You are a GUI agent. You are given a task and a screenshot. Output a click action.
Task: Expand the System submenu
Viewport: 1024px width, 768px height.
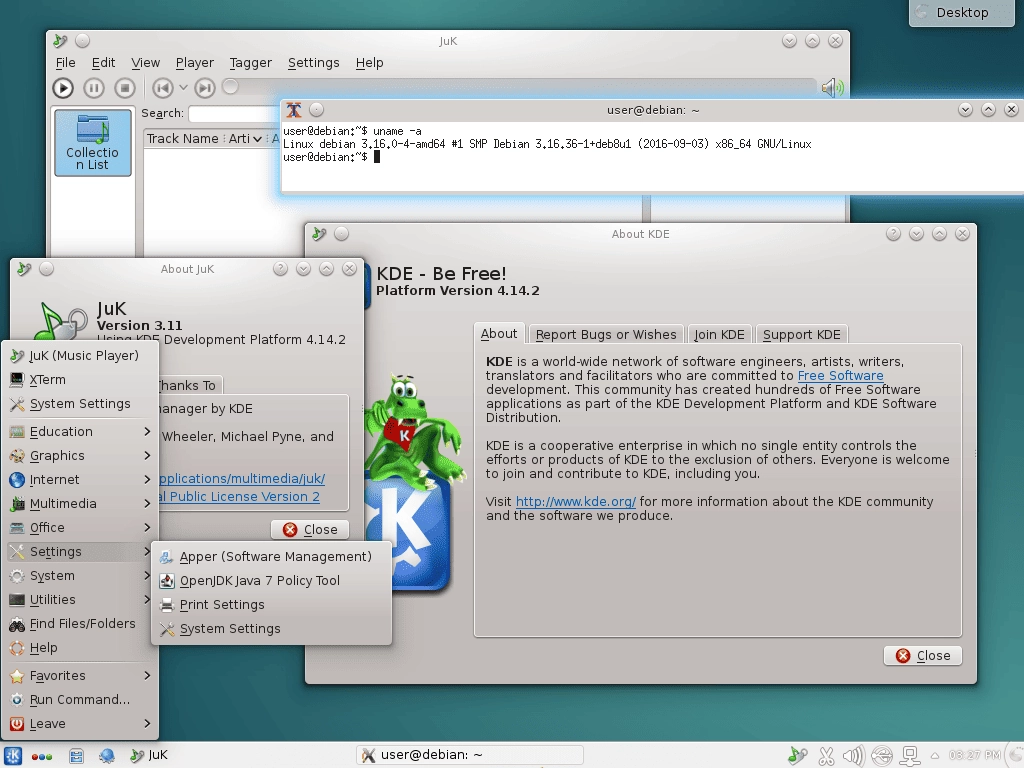pos(81,576)
